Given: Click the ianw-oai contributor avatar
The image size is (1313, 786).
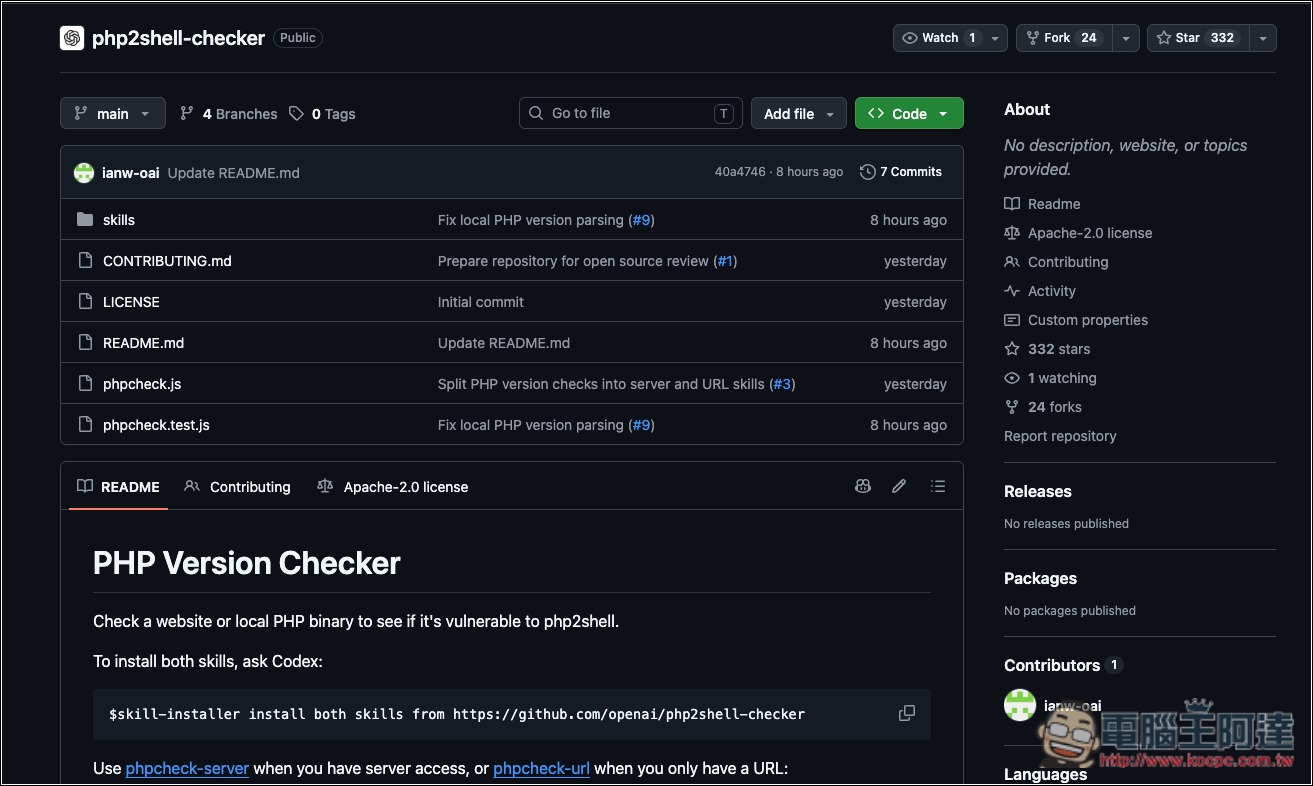Looking at the screenshot, I should [x=1020, y=705].
